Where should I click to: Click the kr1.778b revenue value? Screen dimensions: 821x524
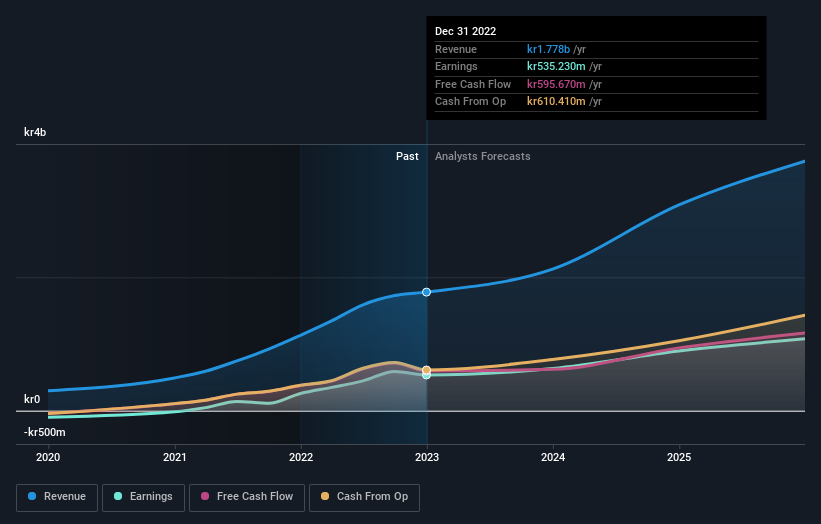click(x=548, y=49)
